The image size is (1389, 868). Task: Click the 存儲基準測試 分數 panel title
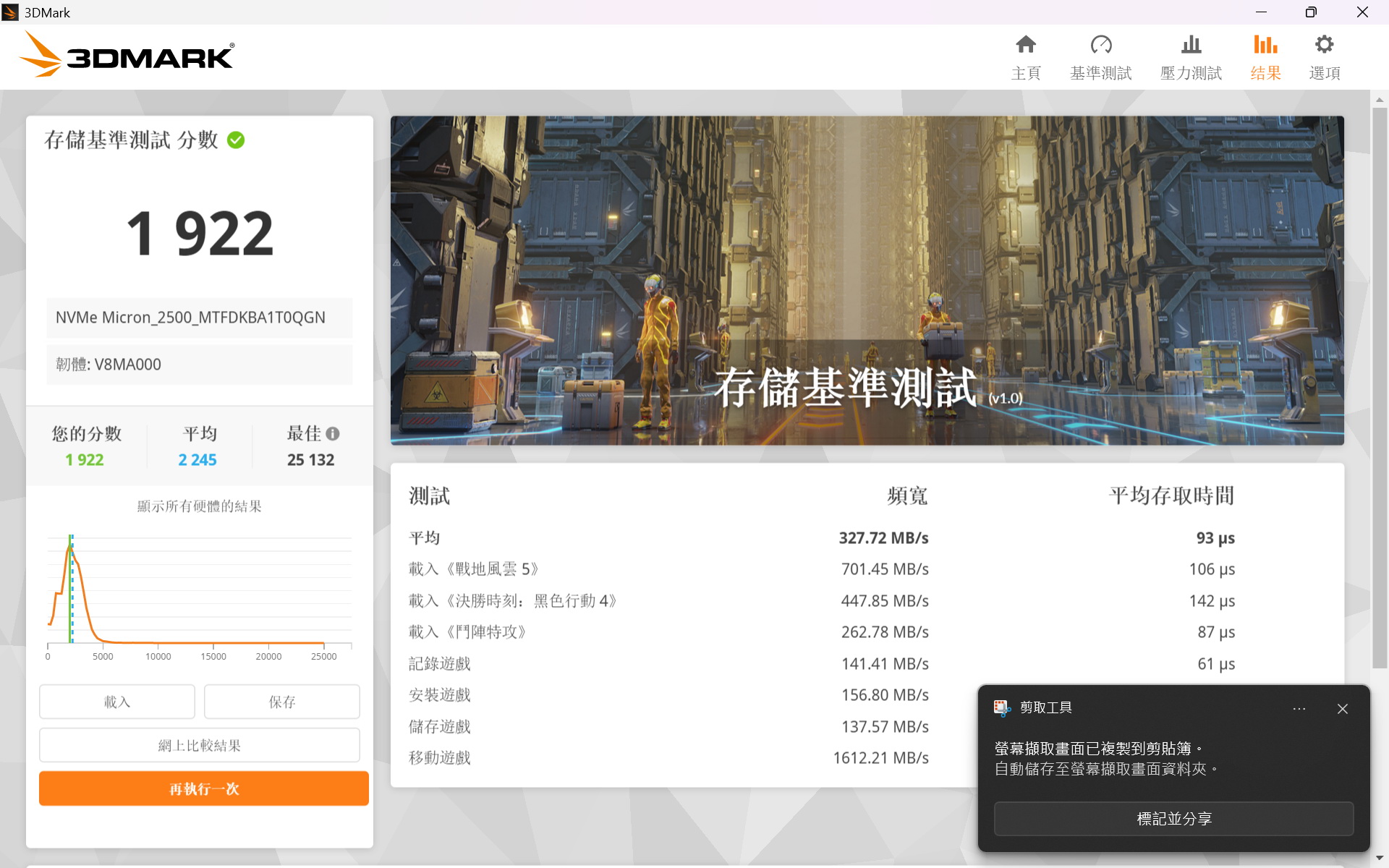point(131,140)
